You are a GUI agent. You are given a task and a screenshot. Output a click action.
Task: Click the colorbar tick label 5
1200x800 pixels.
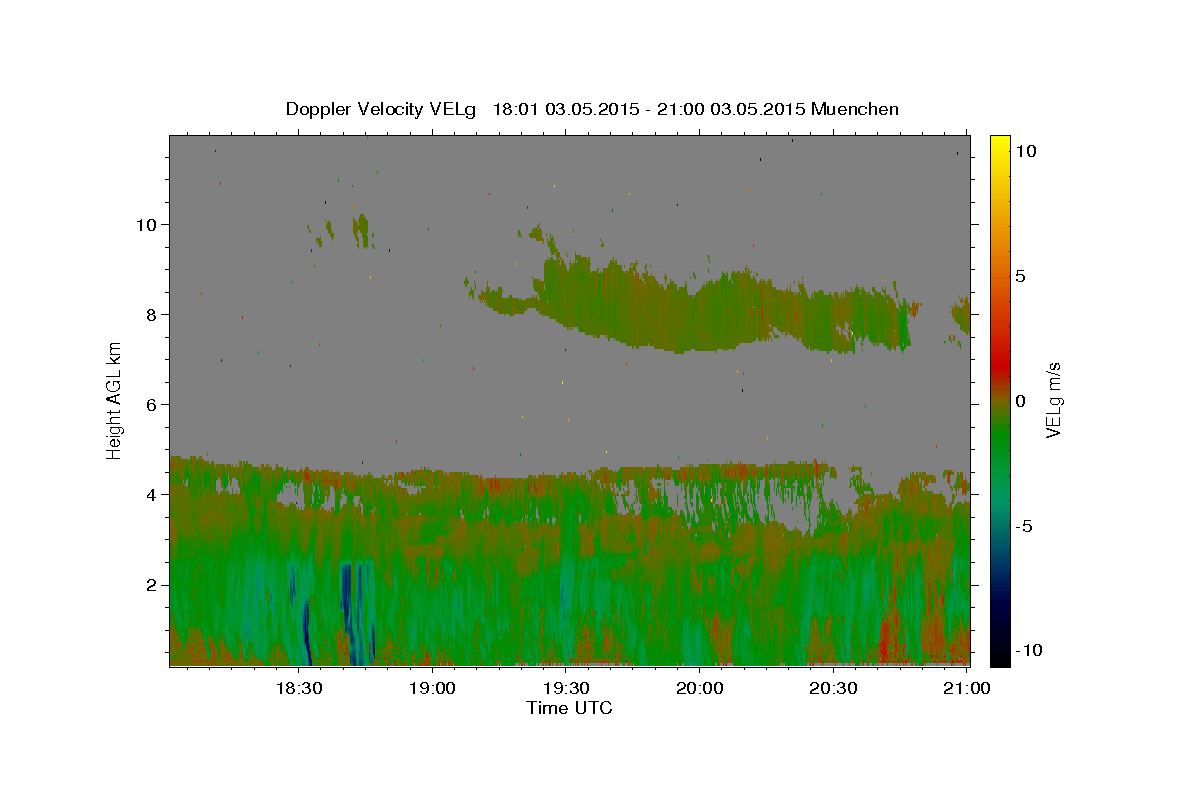(x=1020, y=276)
